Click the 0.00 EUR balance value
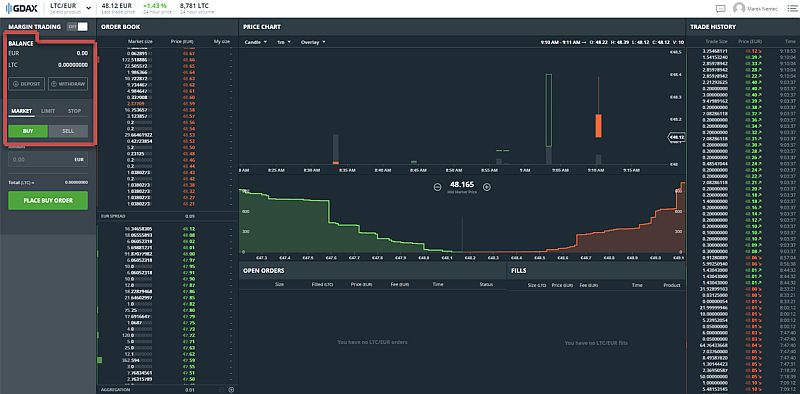This screenshot has height=394, width=800. (82, 53)
